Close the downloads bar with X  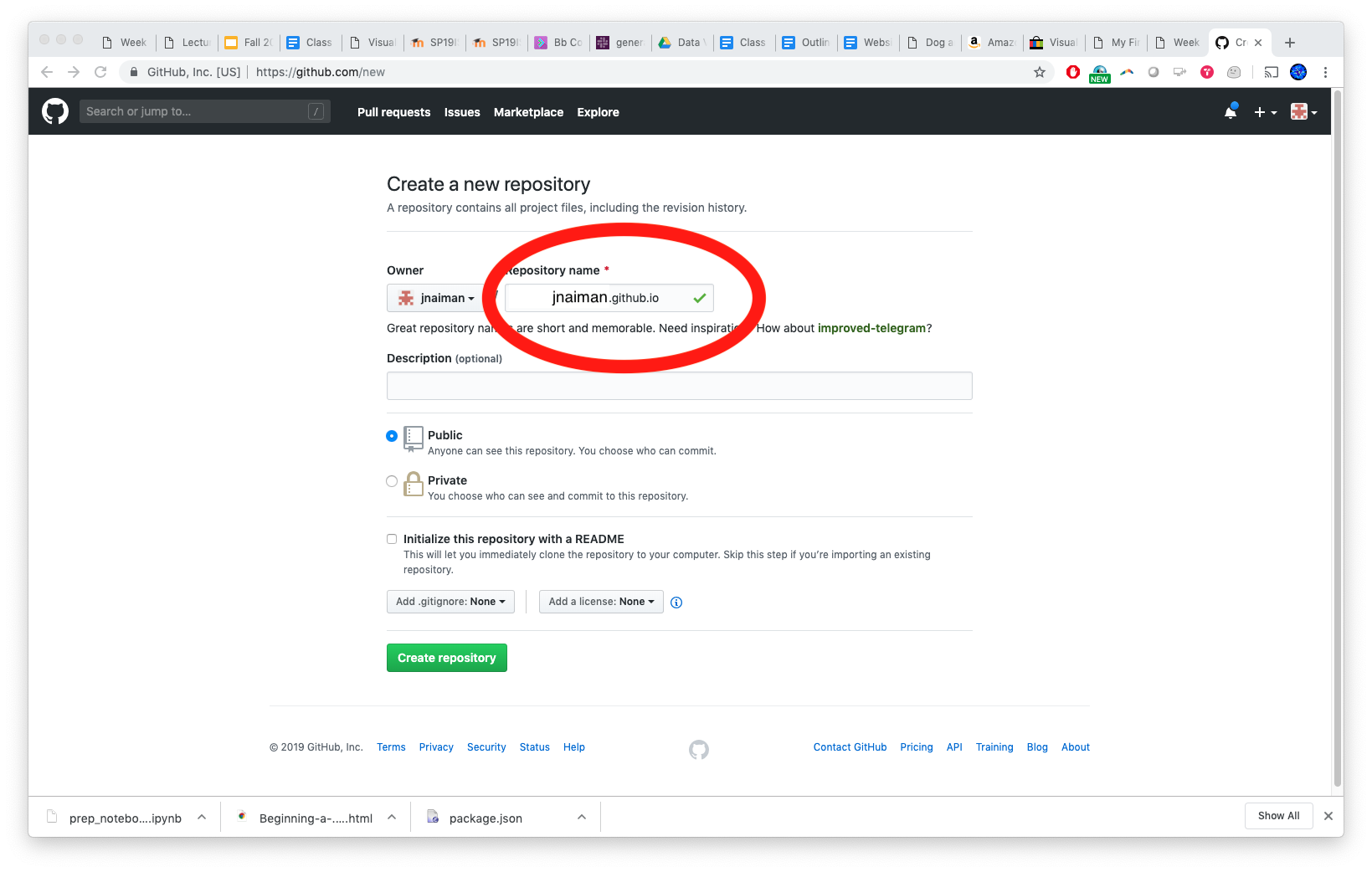1328,816
